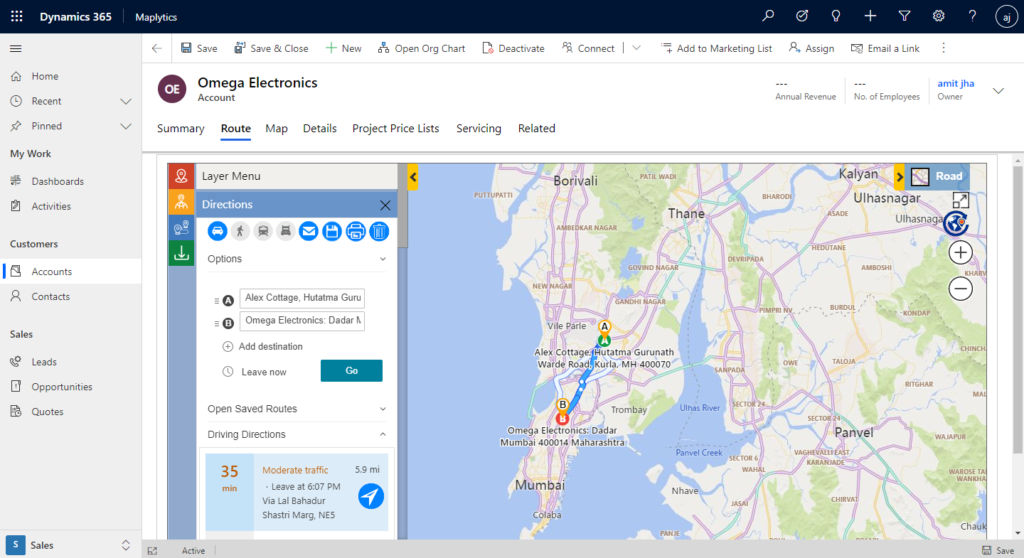Open the Road map style selector

coord(937,176)
